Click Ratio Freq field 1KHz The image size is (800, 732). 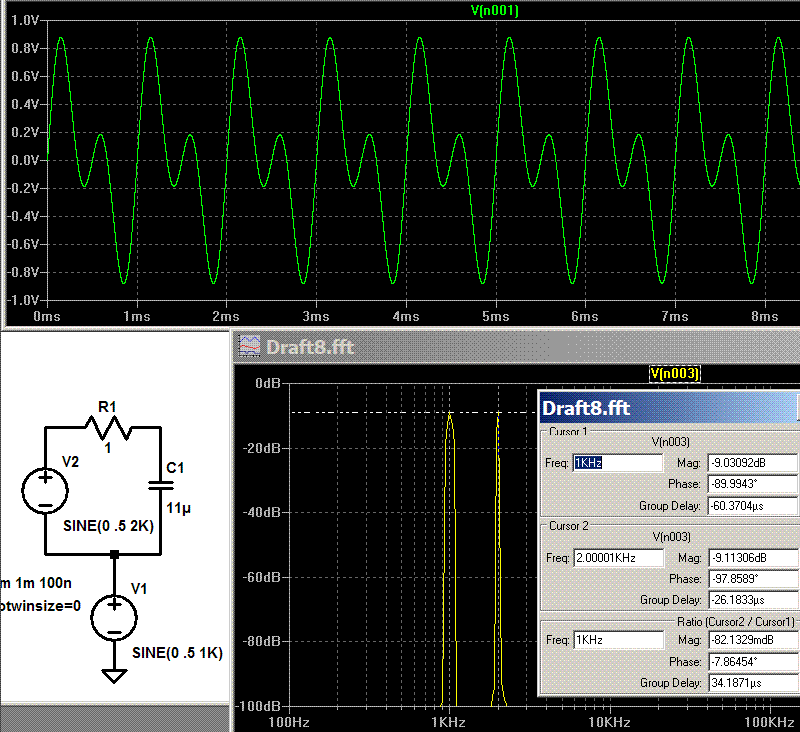(x=618, y=640)
